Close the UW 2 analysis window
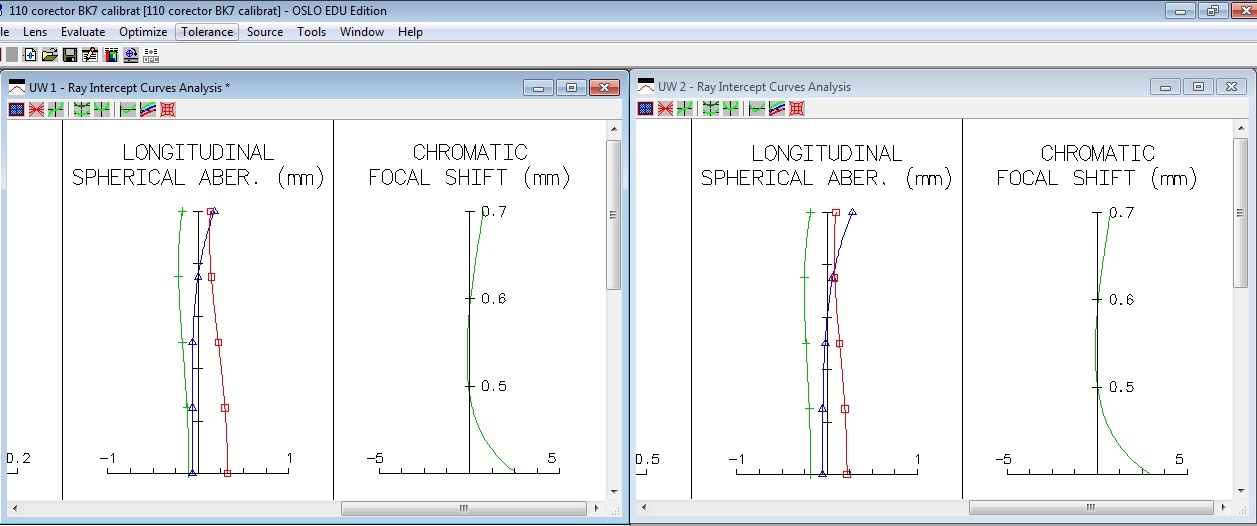The image size is (1257, 526). tap(1231, 88)
